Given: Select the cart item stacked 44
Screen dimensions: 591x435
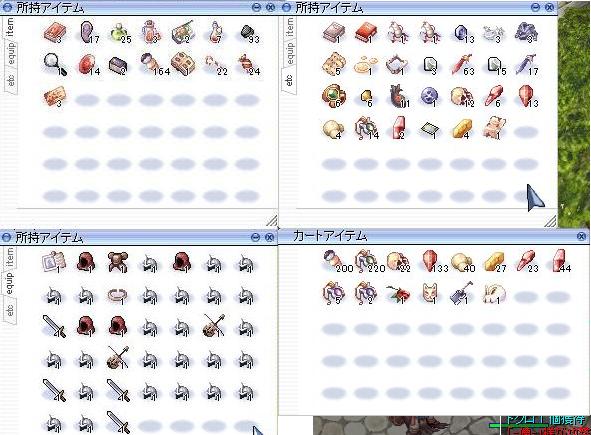Looking at the screenshot, I should (559, 261).
